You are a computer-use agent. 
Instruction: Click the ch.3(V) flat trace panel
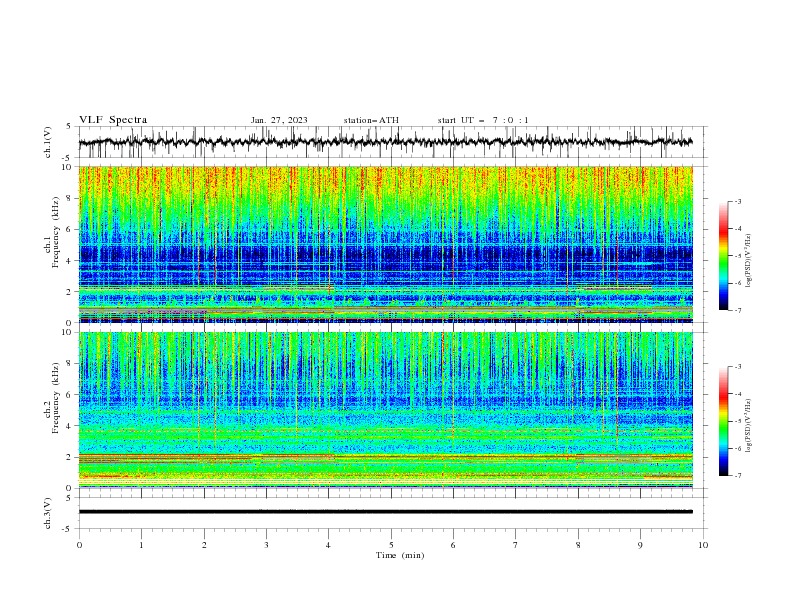pyautogui.click(x=392, y=513)
